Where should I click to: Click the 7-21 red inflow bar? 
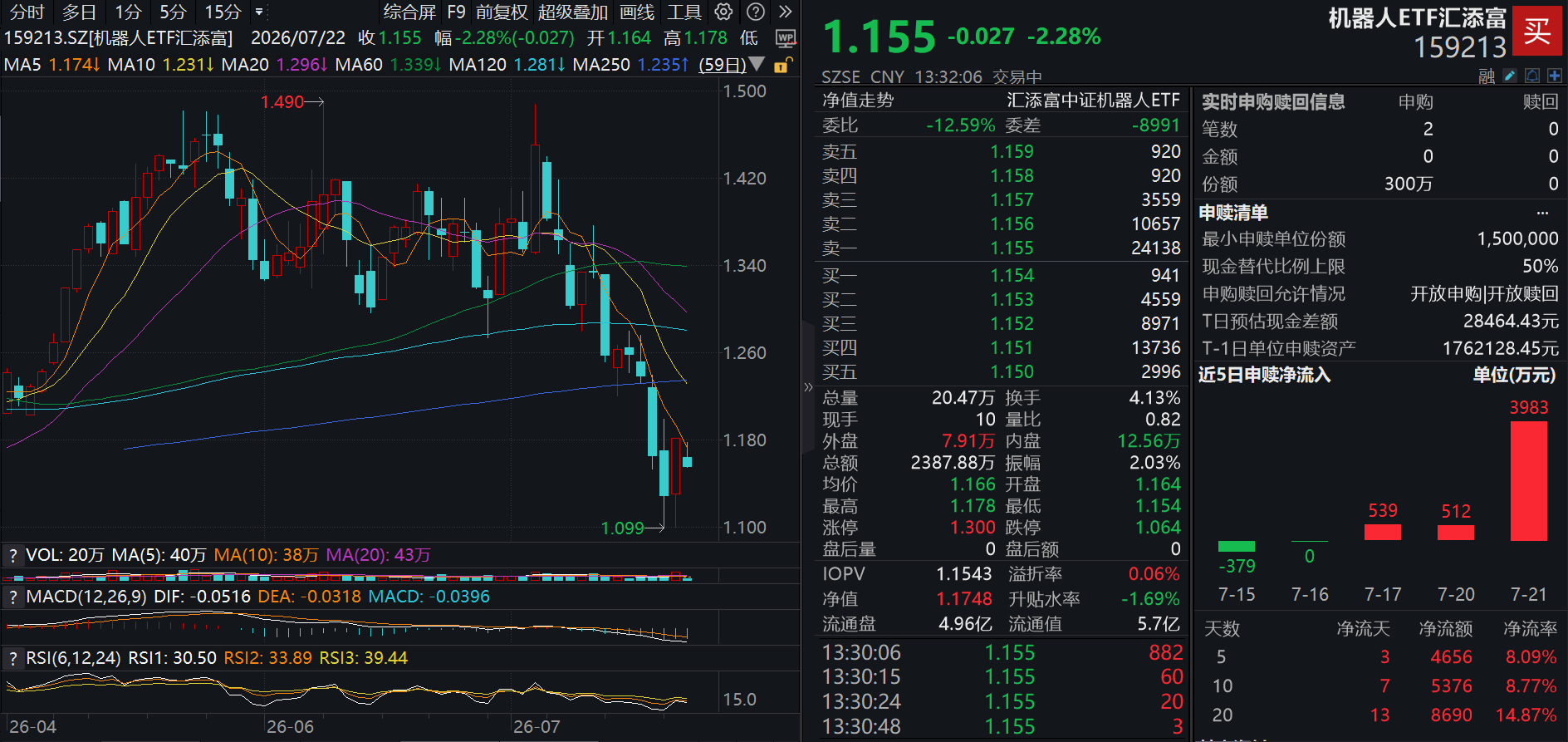pos(1528,481)
